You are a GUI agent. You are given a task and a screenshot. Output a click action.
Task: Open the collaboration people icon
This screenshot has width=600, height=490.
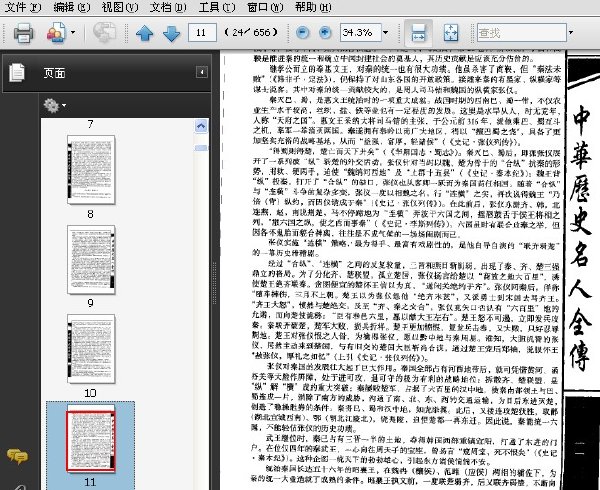pos(57,33)
